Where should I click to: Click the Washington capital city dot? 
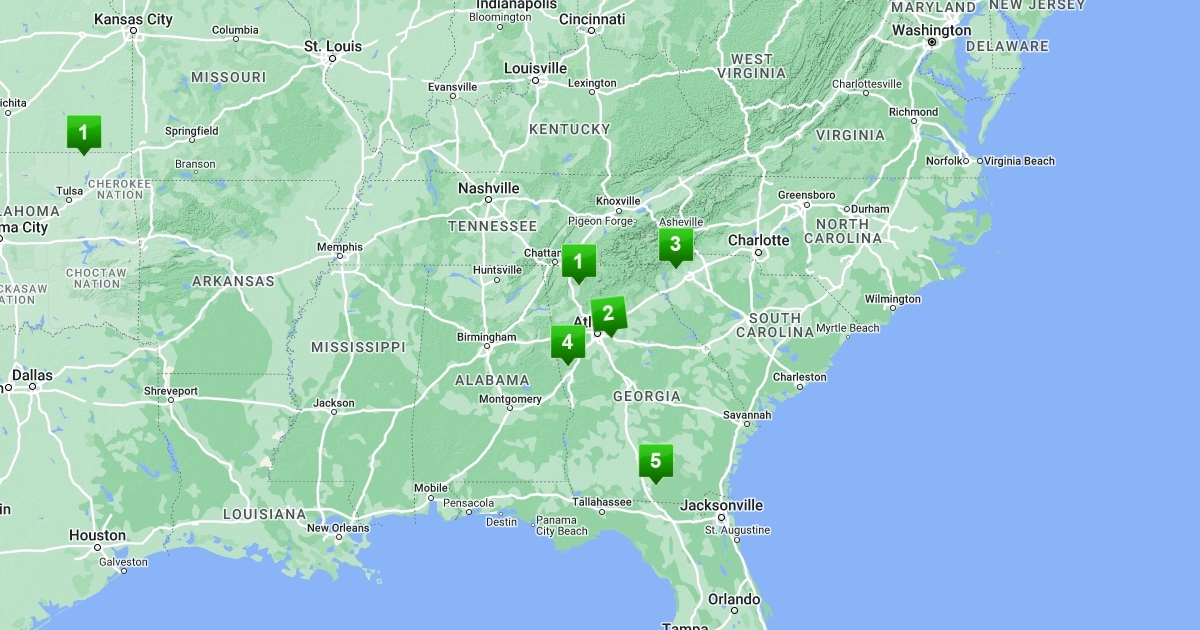[x=932, y=43]
